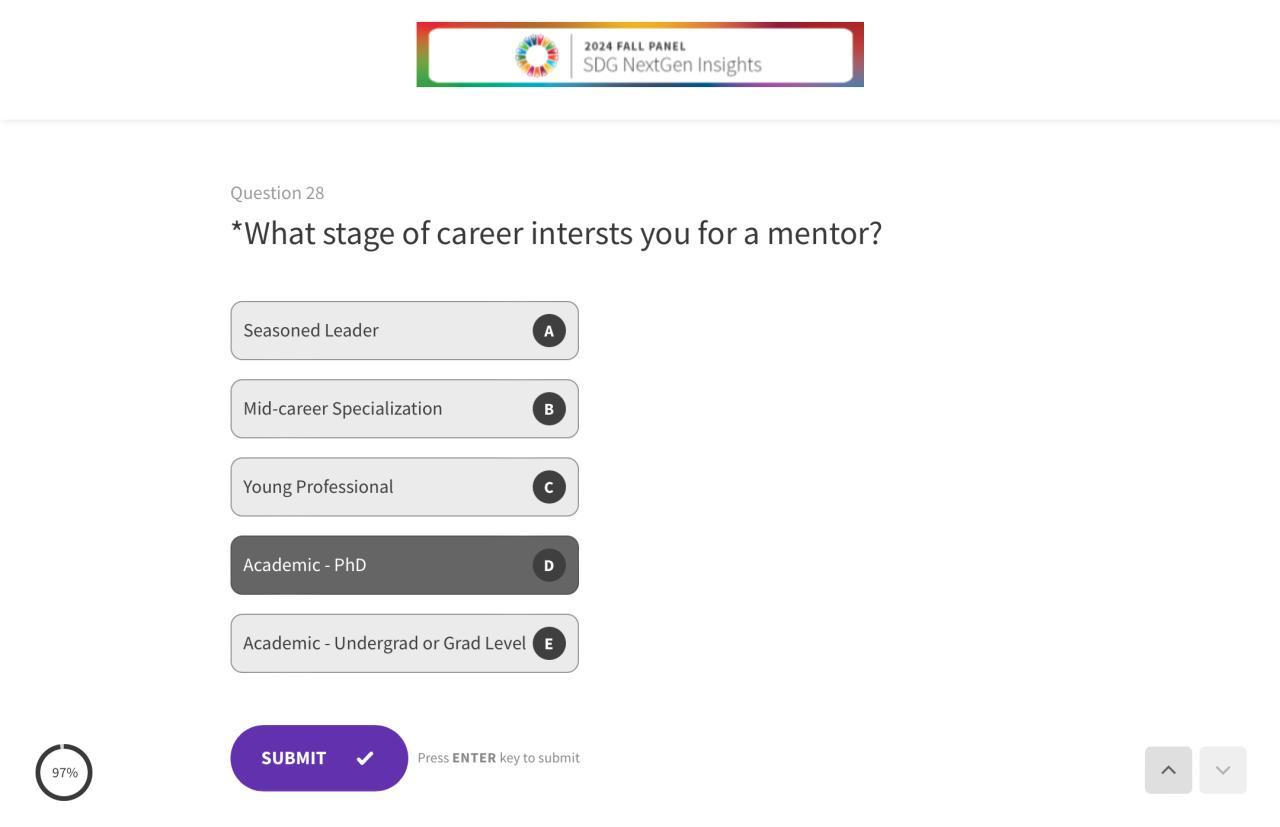Click the Press ENTER key hint text
Screen dimensions: 1280x827
point(498,758)
